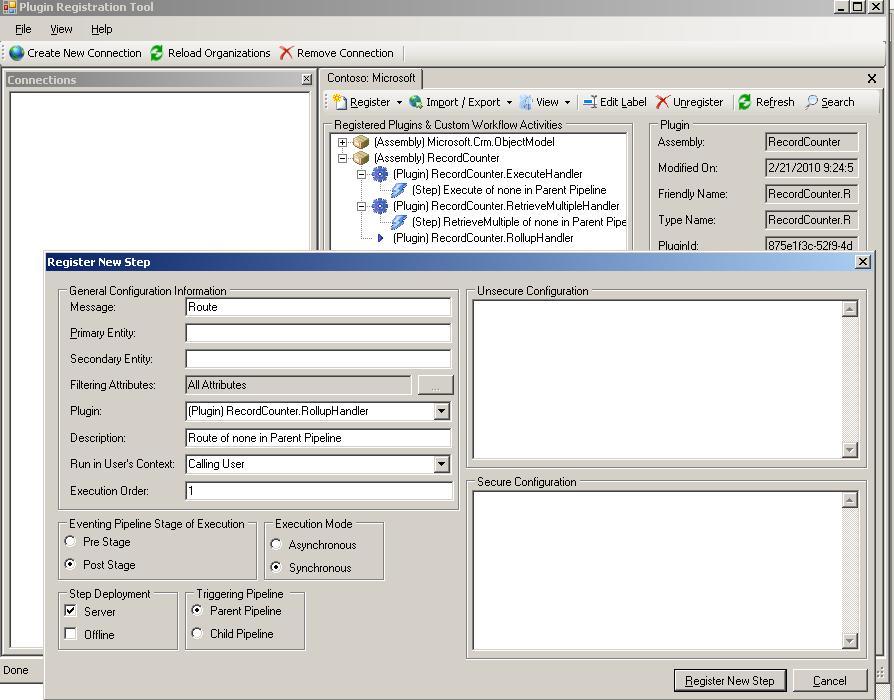Select the Post Stage radio button
894x700 pixels.
pos(70,564)
